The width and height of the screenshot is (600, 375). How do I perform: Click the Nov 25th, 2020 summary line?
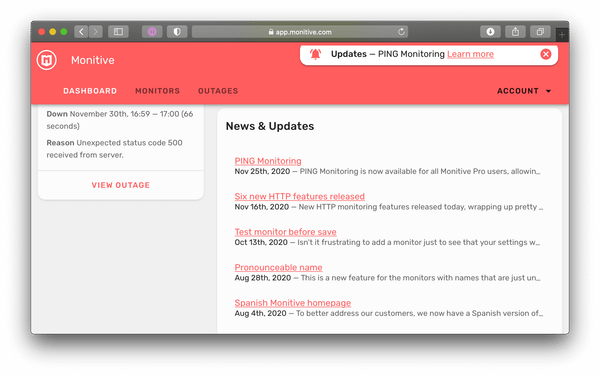(387, 171)
